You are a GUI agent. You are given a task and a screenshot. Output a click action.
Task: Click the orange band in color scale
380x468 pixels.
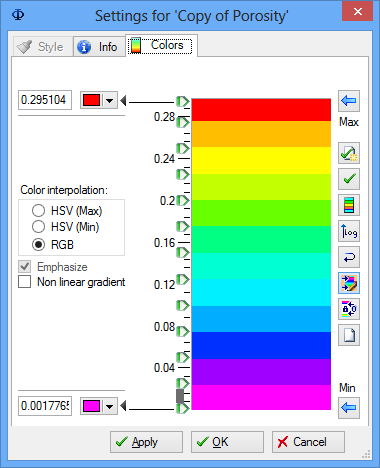click(x=261, y=134)
